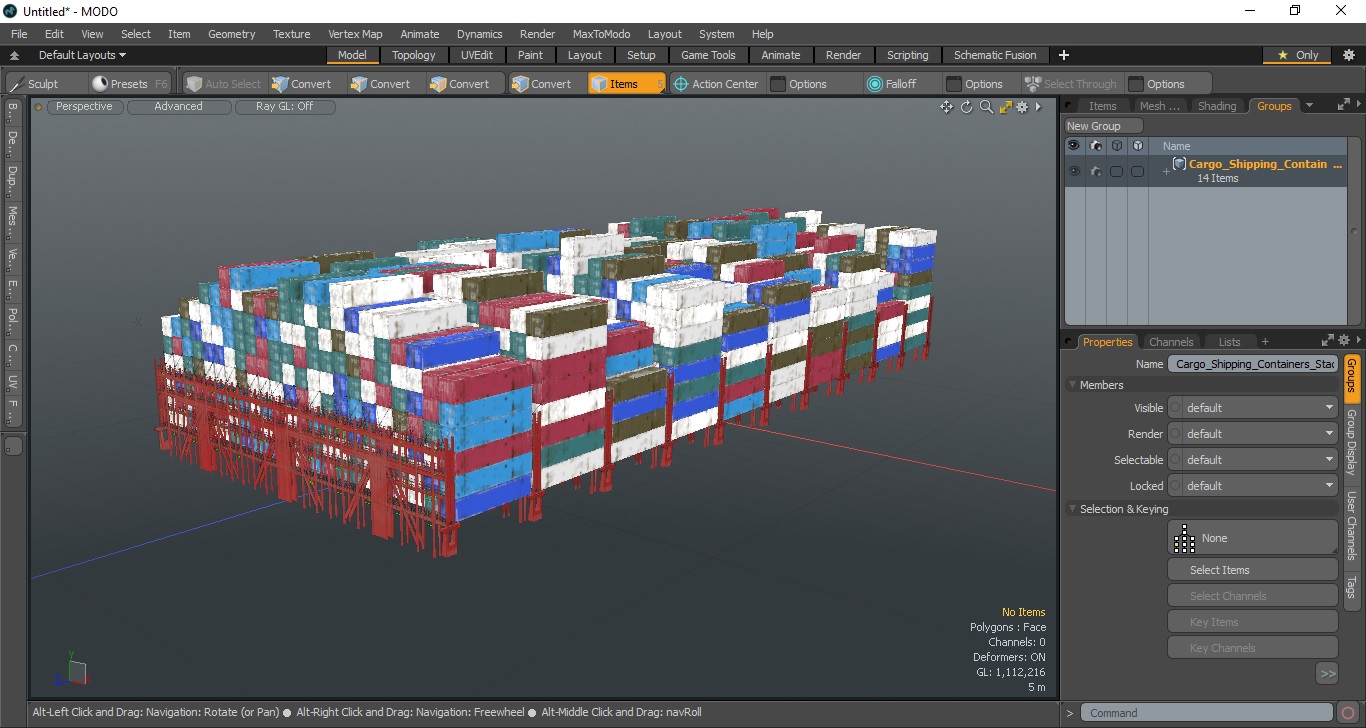Open the viewport settings gear
This screenshot has width=1366, height=728.
coord(1022,107)
